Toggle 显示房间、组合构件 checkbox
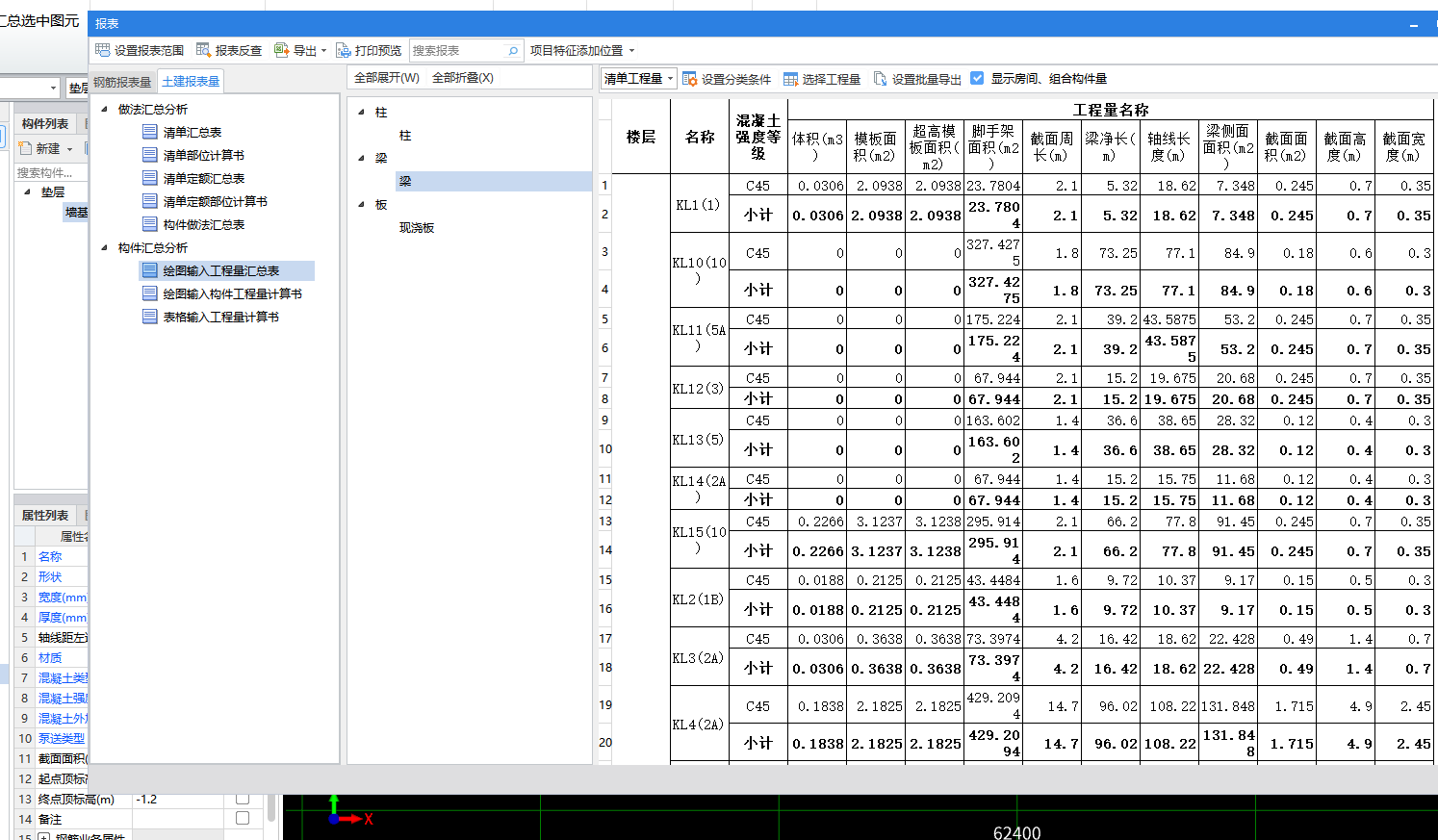 (977, 78)
